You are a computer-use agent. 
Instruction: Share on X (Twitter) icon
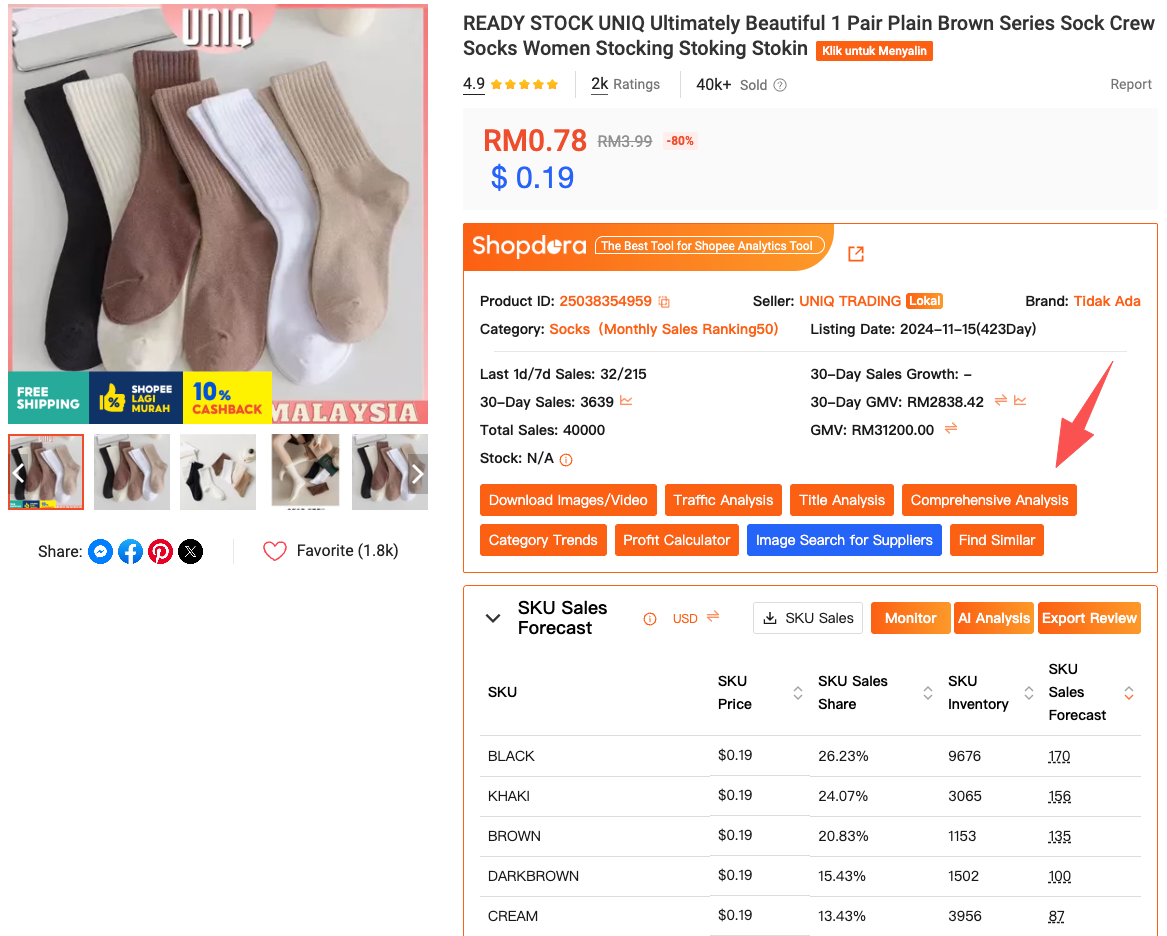pos(190,551)
